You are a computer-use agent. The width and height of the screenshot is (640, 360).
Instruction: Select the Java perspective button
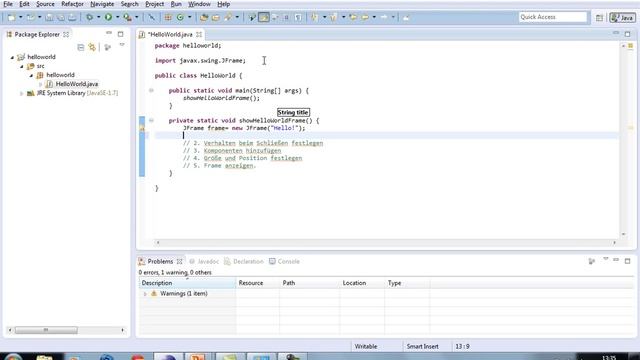(622, 18)
